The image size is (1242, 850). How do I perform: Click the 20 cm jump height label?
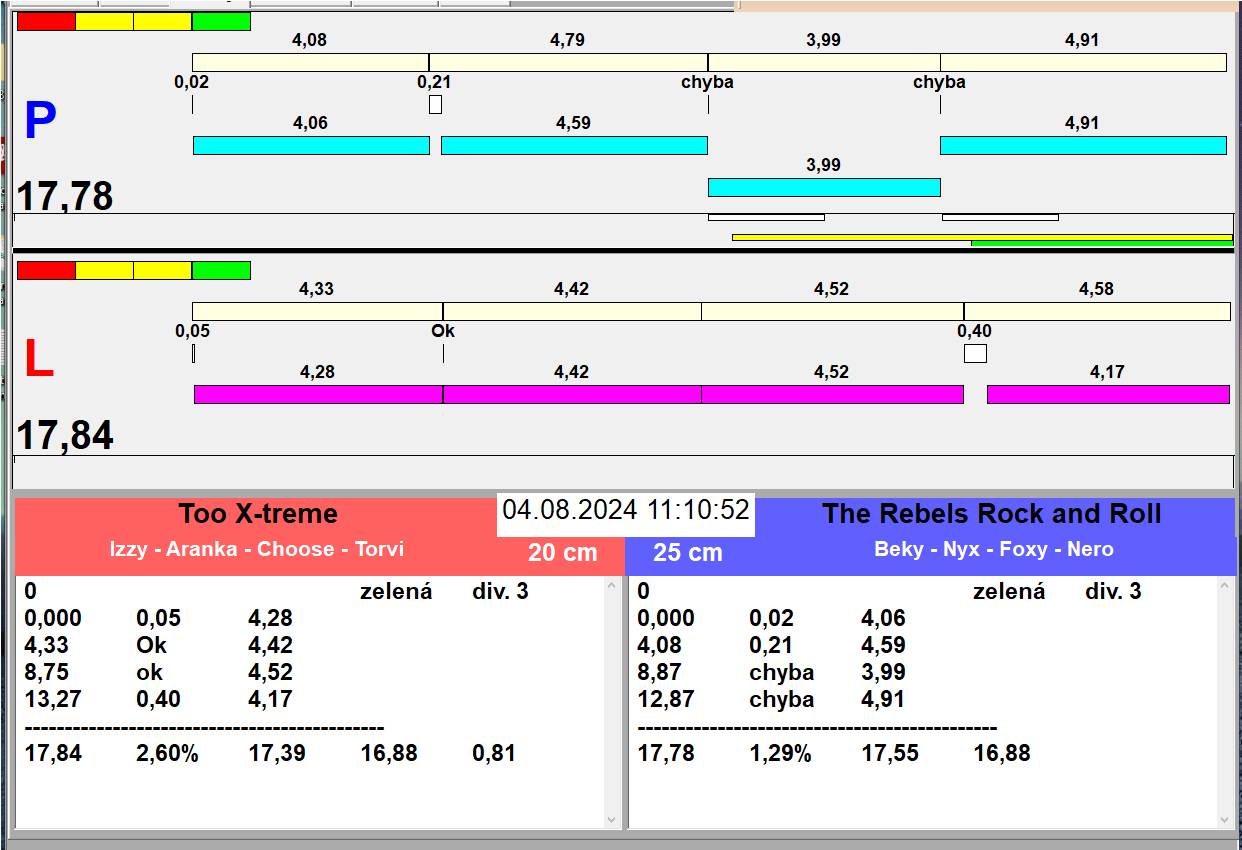tap(562, 552)
